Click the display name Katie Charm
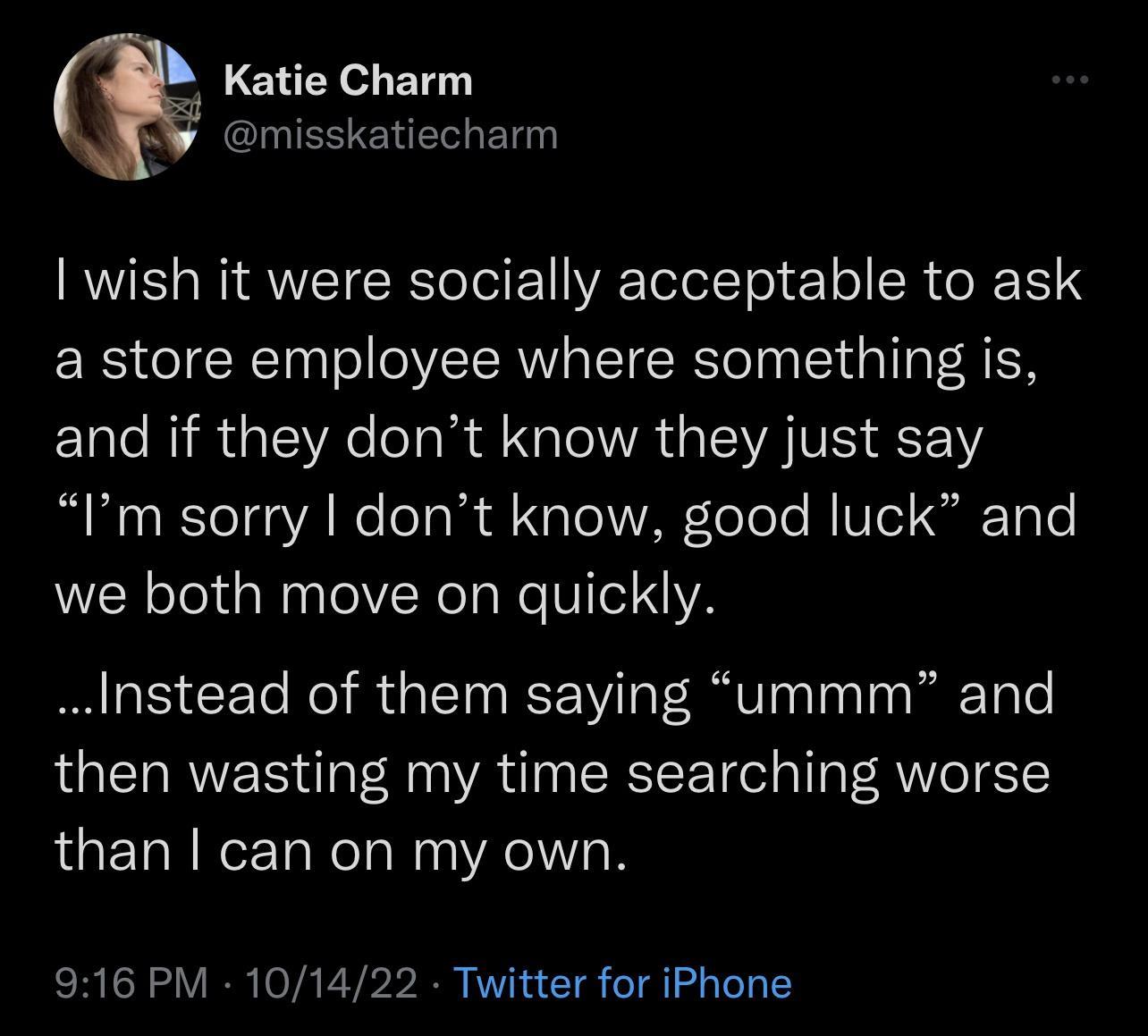 coord(349,79)
